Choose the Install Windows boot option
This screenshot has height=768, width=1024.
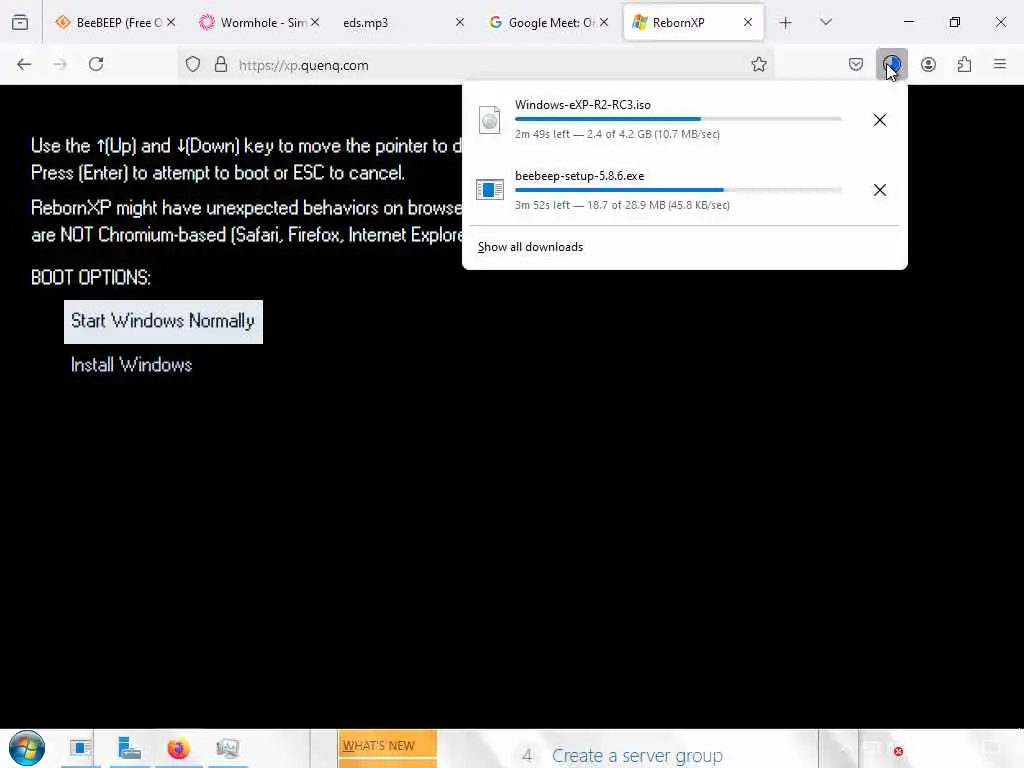coord(131,364)
